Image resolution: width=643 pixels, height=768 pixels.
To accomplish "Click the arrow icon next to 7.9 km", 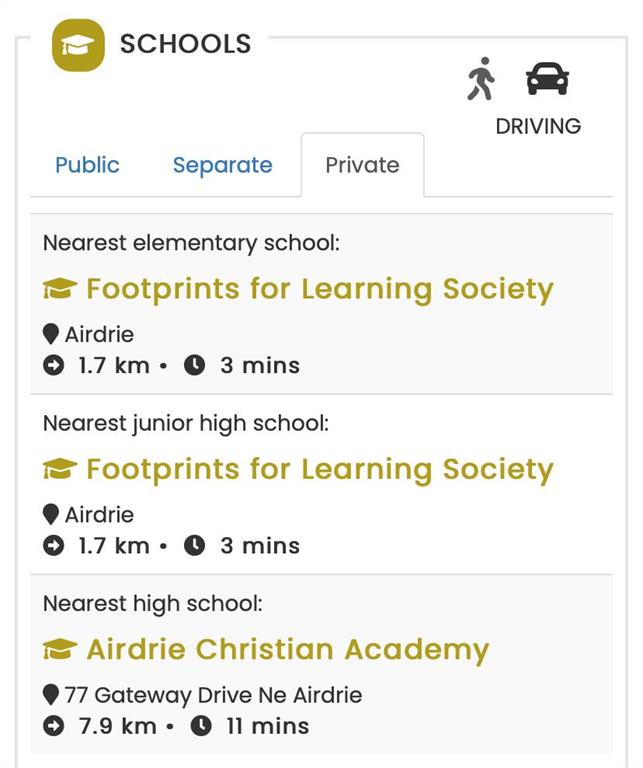I will click(x=53, y=726).
